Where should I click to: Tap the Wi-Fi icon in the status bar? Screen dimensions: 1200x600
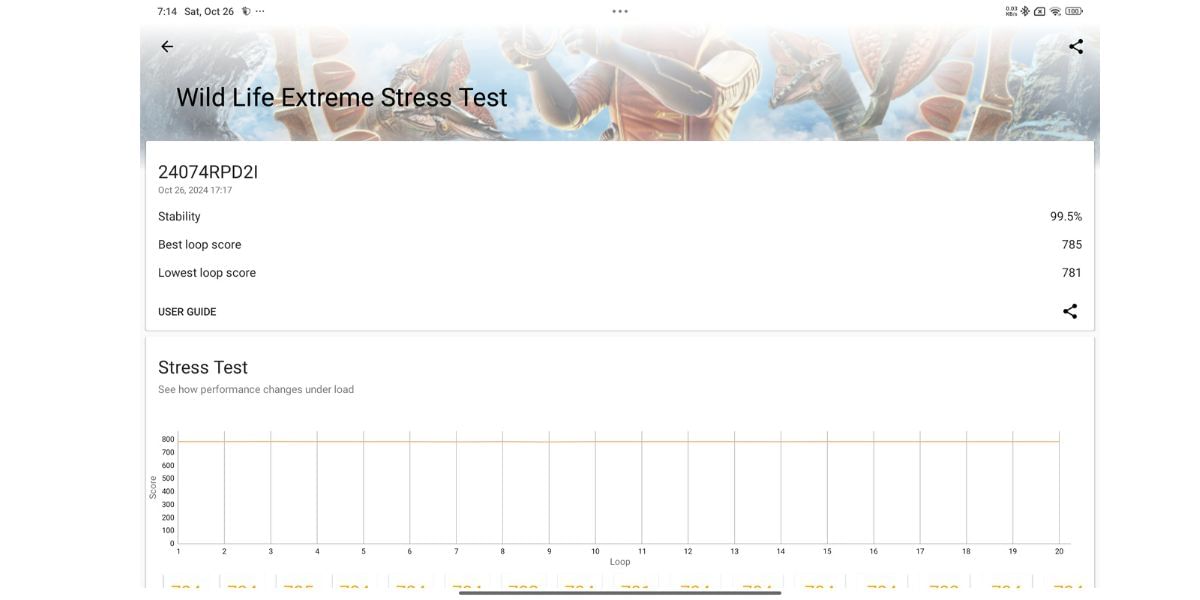pyautogui.click(x=1055, y=12)
